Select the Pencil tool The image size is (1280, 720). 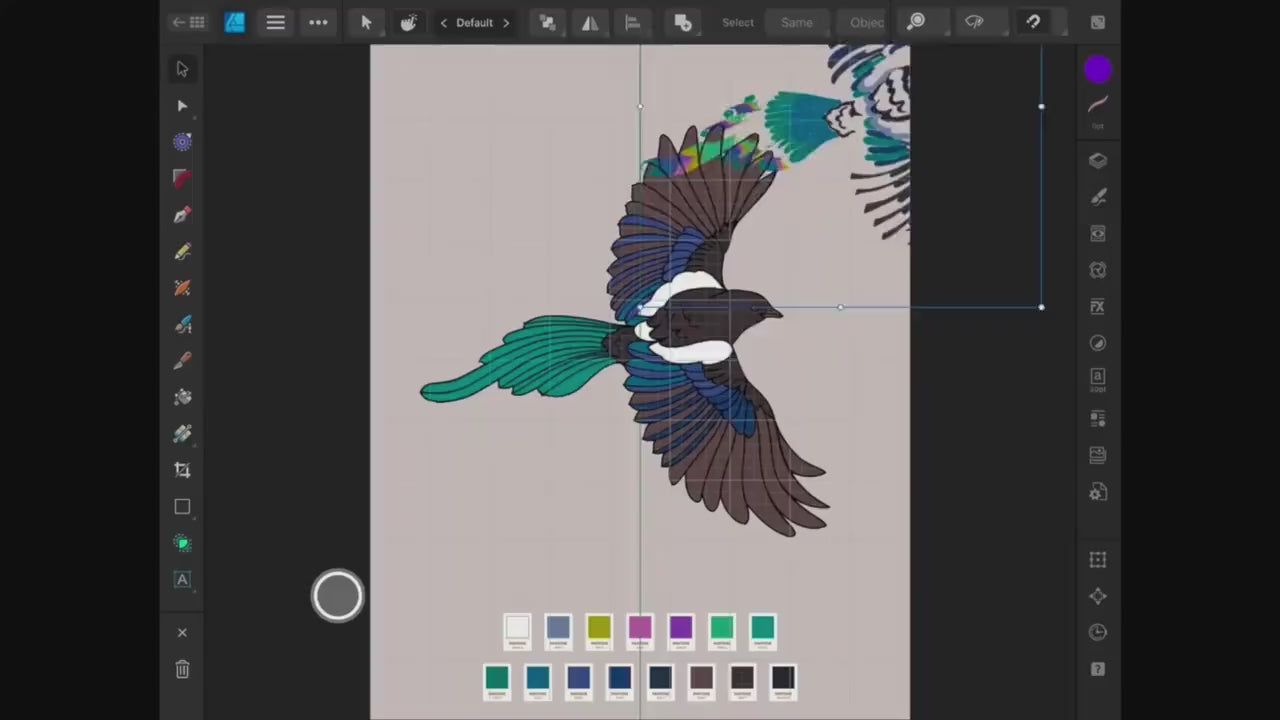[182, 252]
